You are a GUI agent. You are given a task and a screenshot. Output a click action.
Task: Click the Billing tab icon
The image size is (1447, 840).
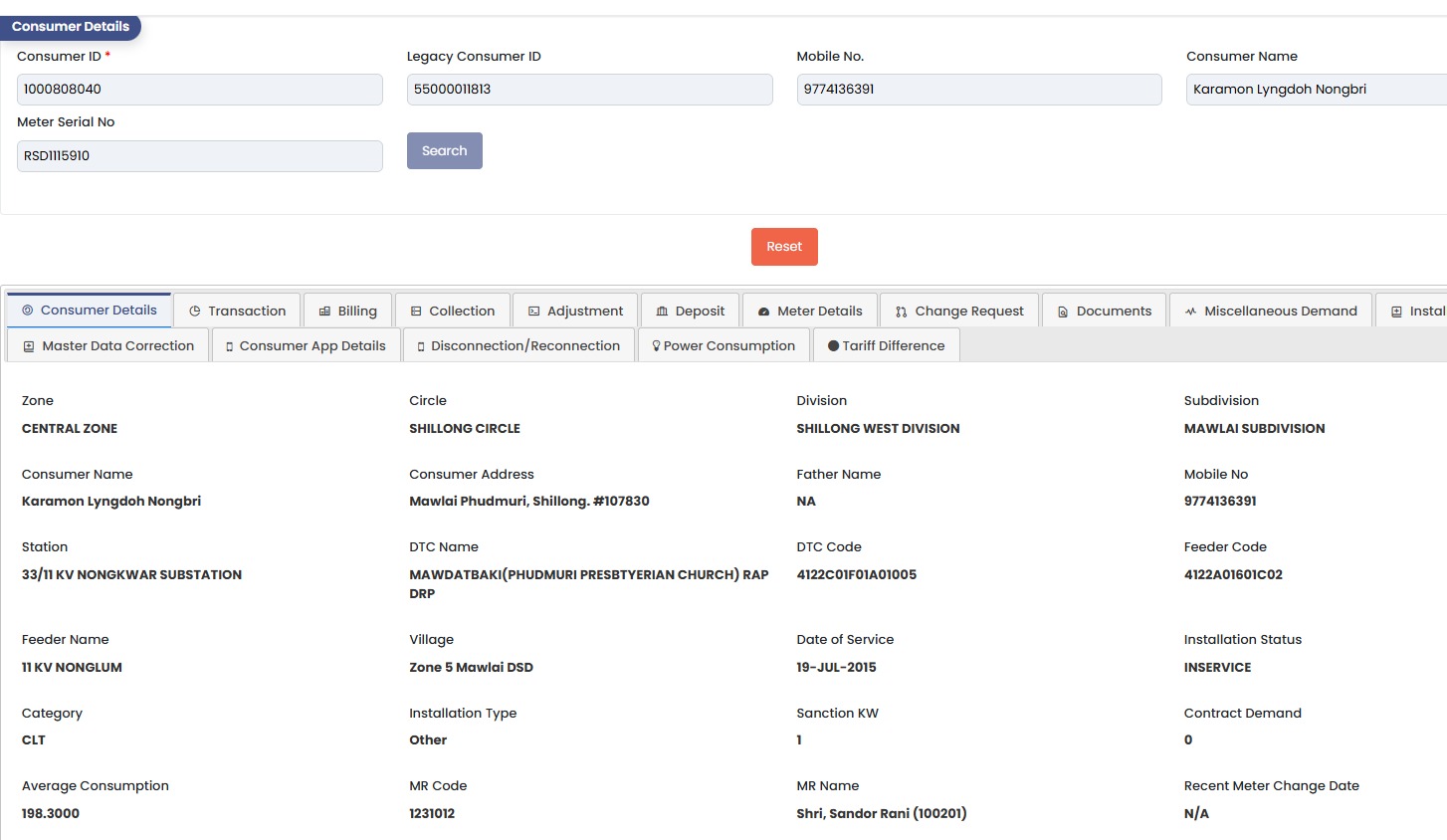(324, 312)
